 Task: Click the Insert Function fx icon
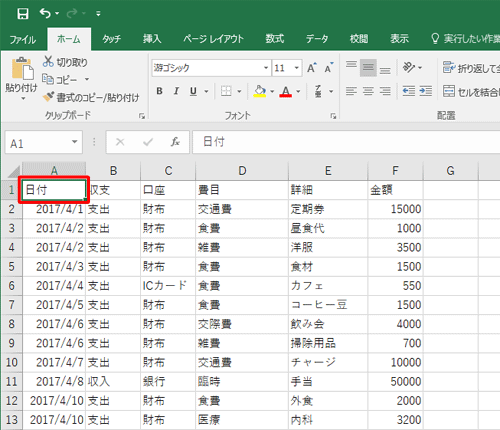pos(175,142)
